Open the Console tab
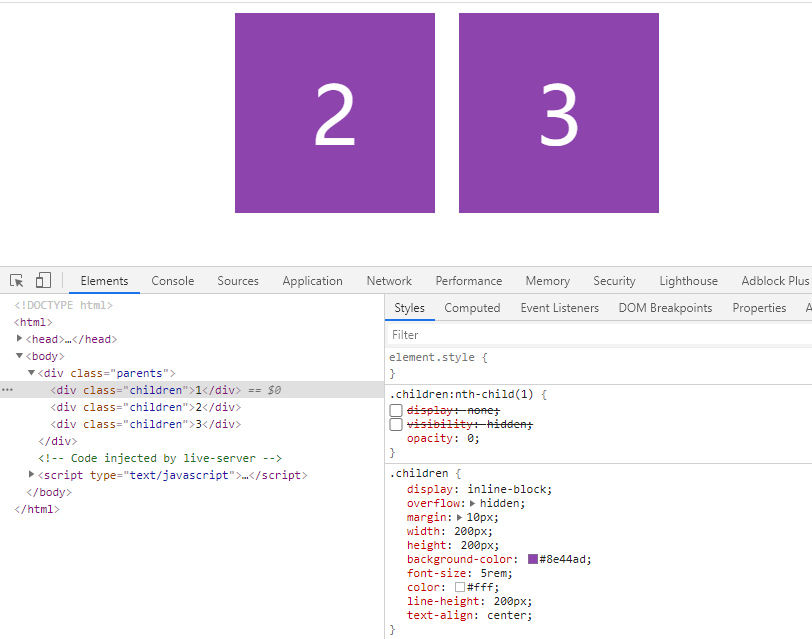Viewport: 812px width, 639px height. click(x=172, y=281)
